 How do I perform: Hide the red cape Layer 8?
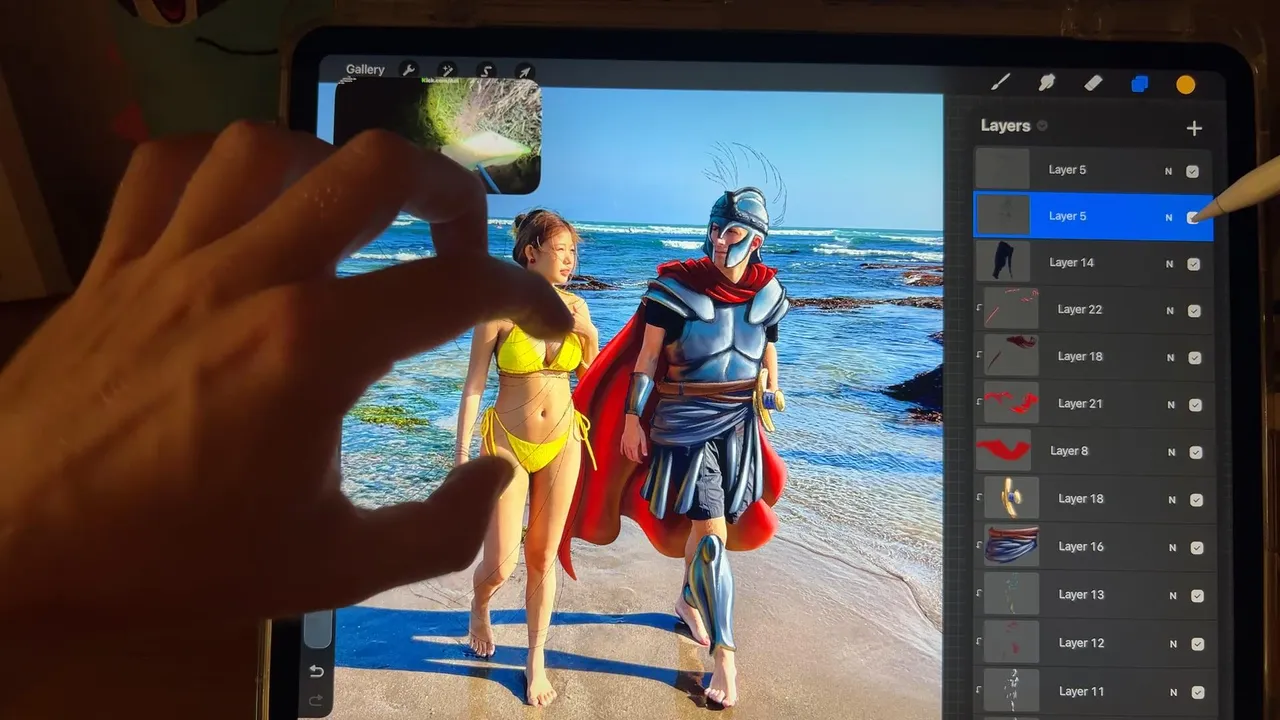point(1195,452)
